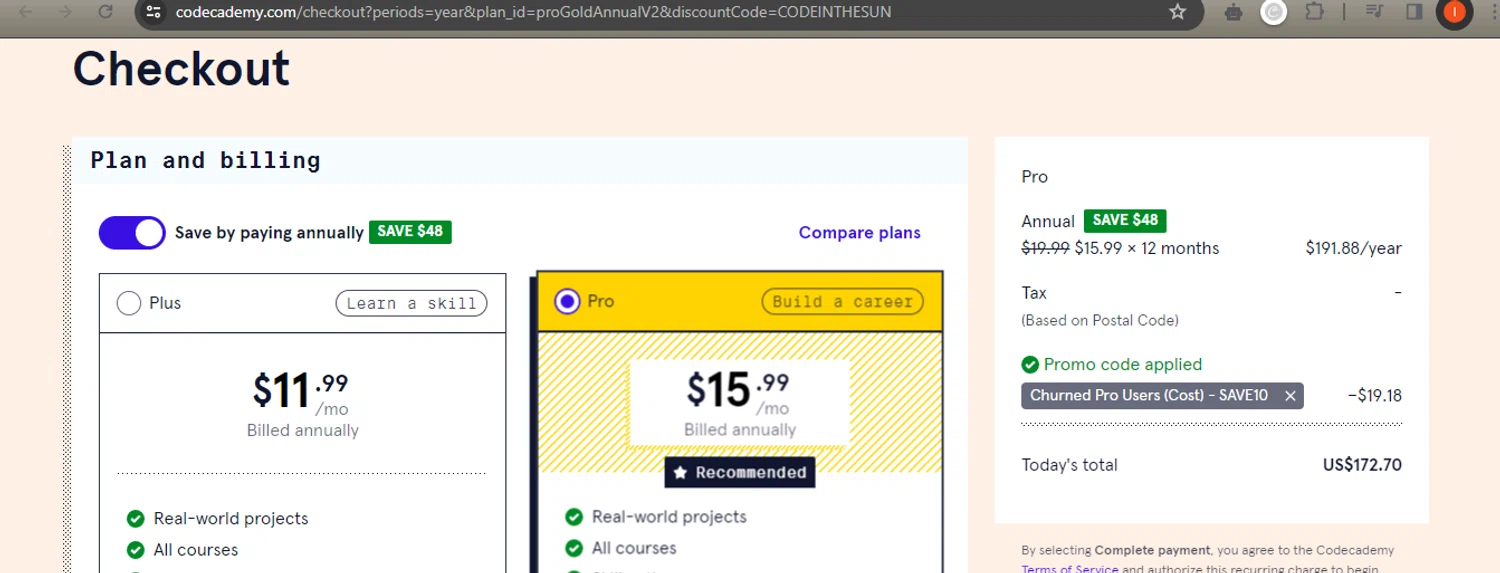Click the Pro card Real-world projects checkmark
This screenshot has height=573, width=1500.
pos(574,516)
